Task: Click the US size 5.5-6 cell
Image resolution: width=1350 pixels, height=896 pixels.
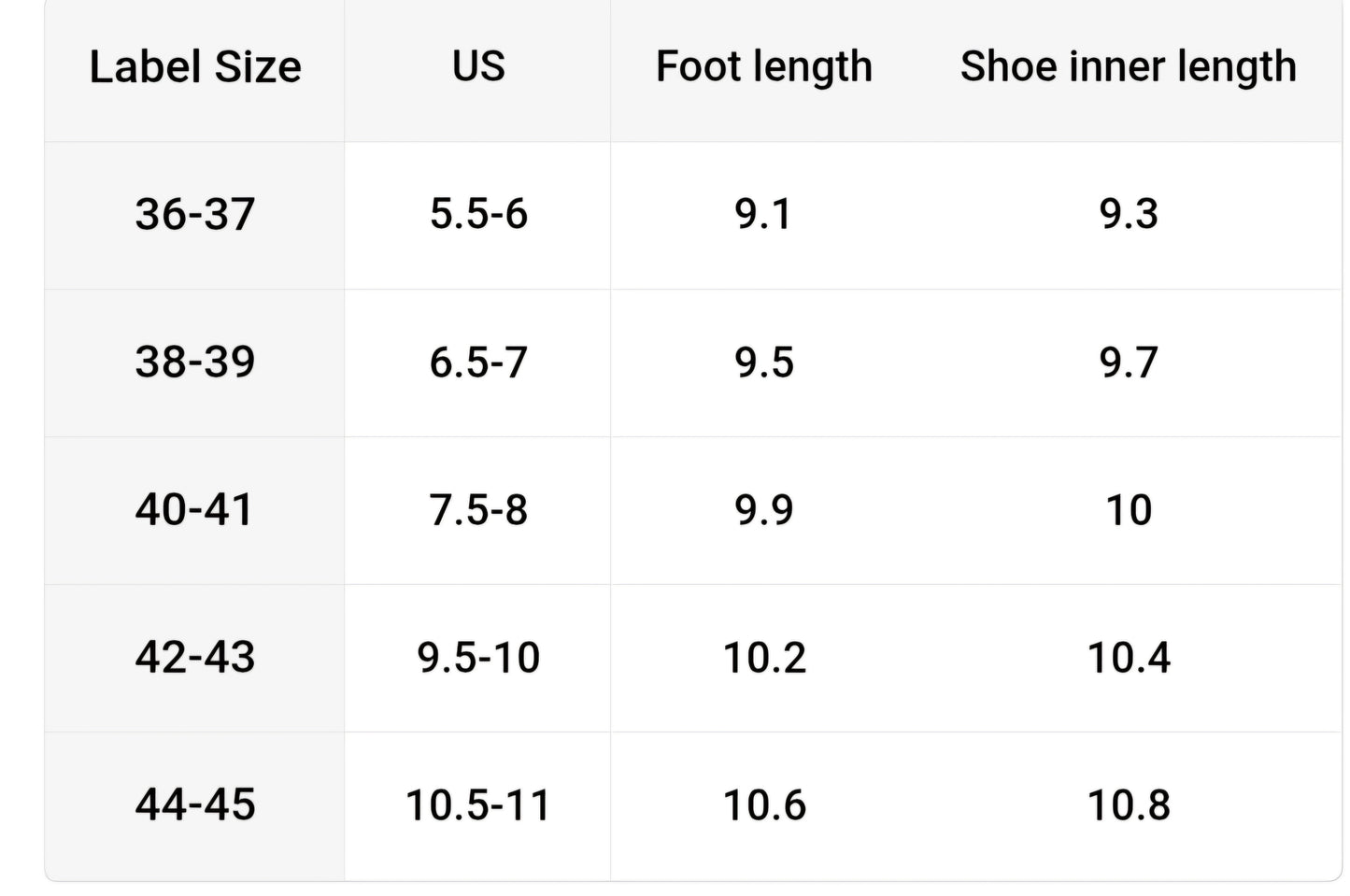Action: pyautogui.click(x=478, y=214)
